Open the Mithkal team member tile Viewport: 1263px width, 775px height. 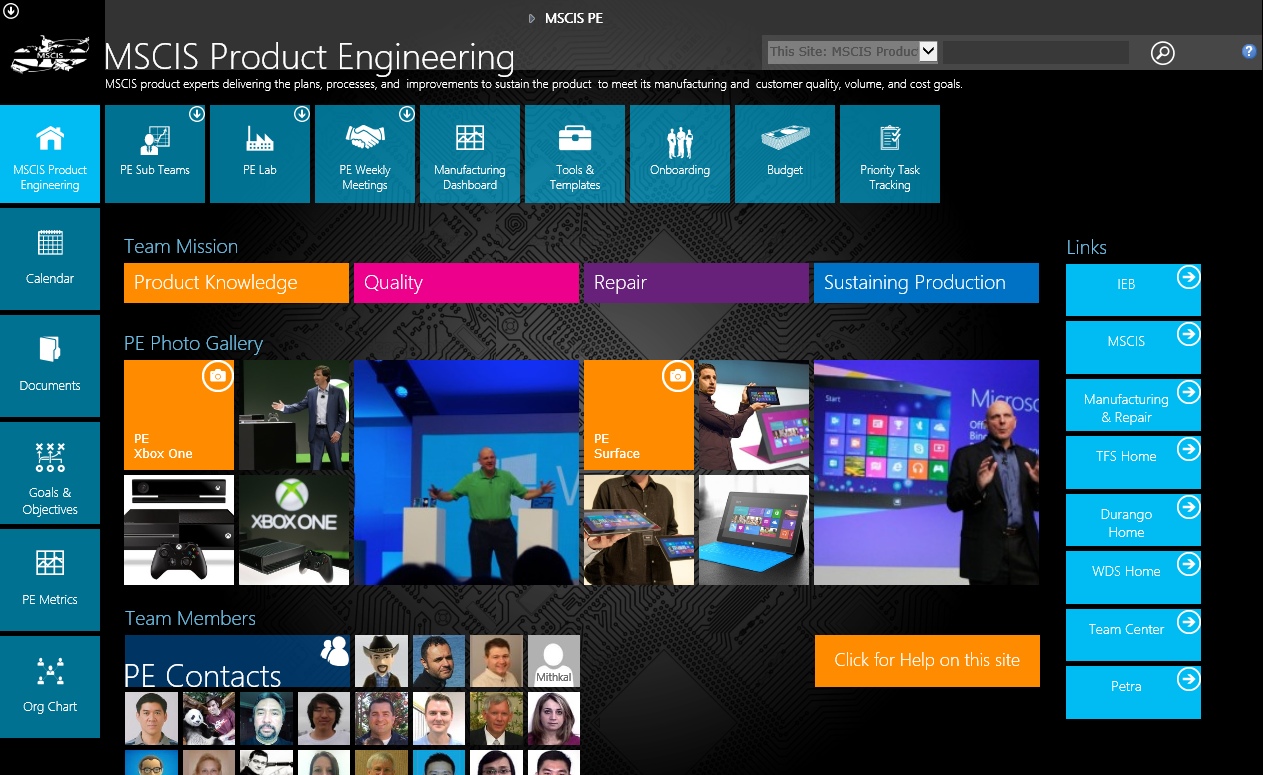[554, 661]
